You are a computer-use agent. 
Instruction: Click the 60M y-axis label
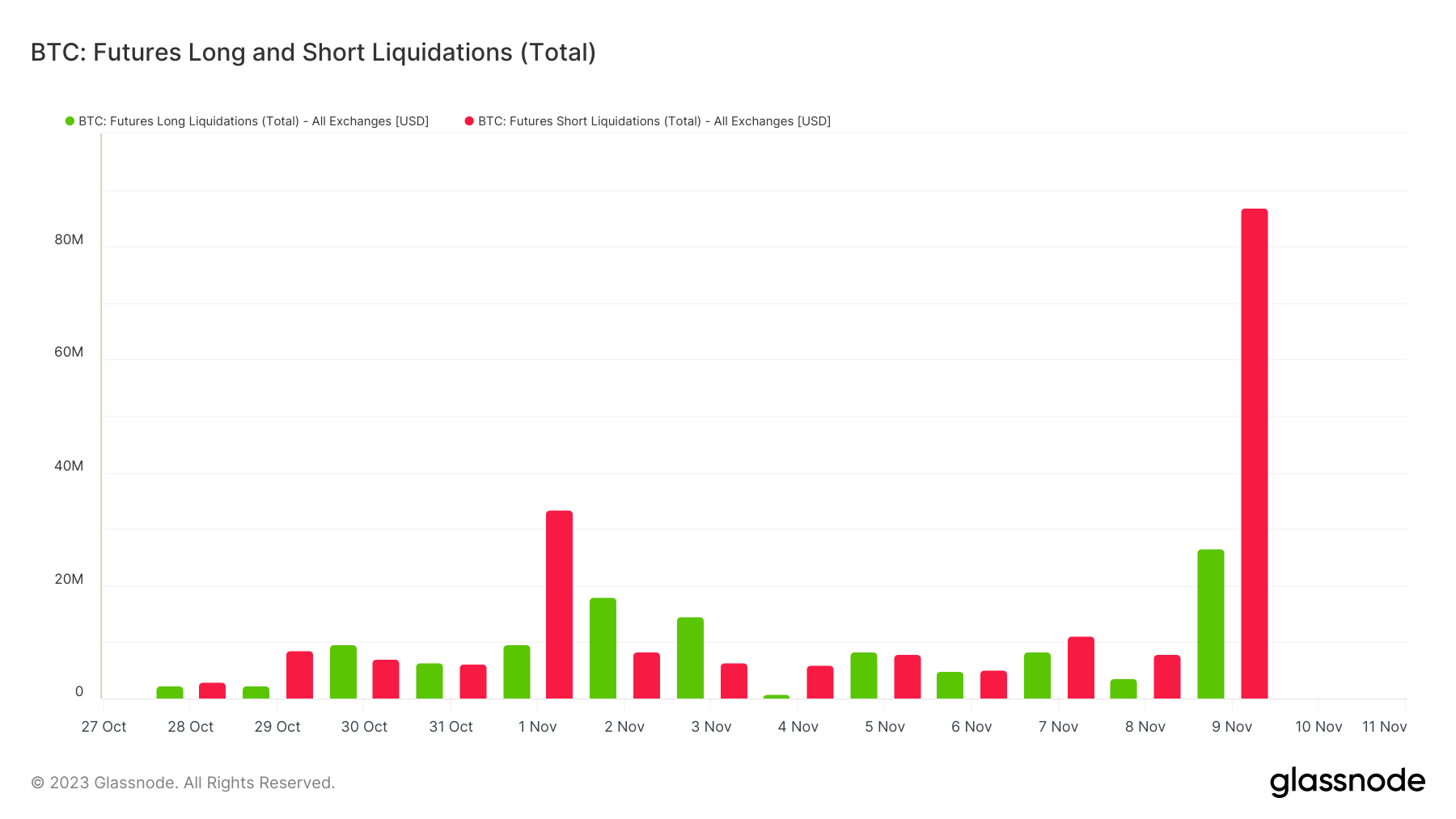pyautogui.click(x=69, y=352)
